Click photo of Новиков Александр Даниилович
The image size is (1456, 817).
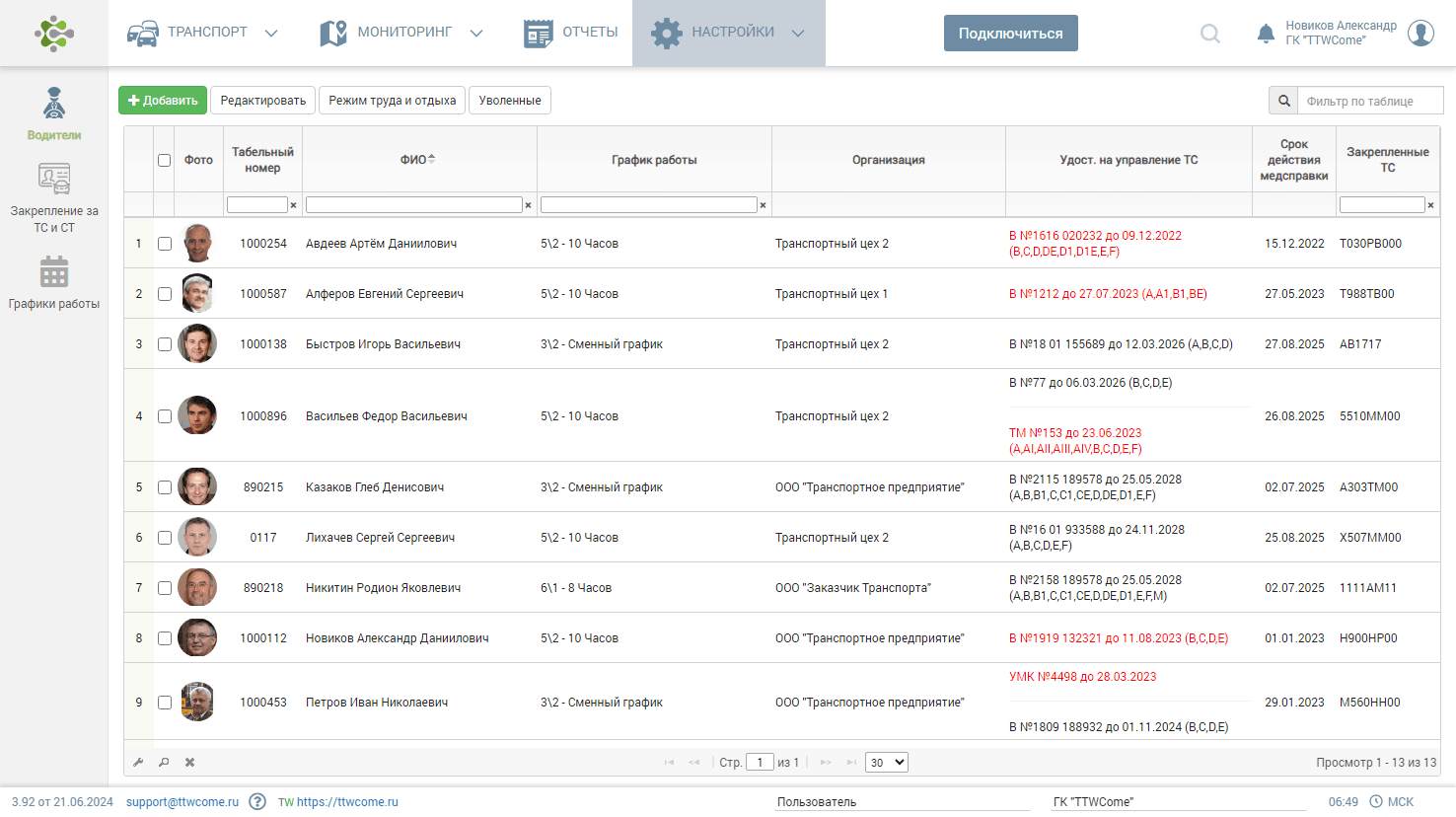point(197,637)
